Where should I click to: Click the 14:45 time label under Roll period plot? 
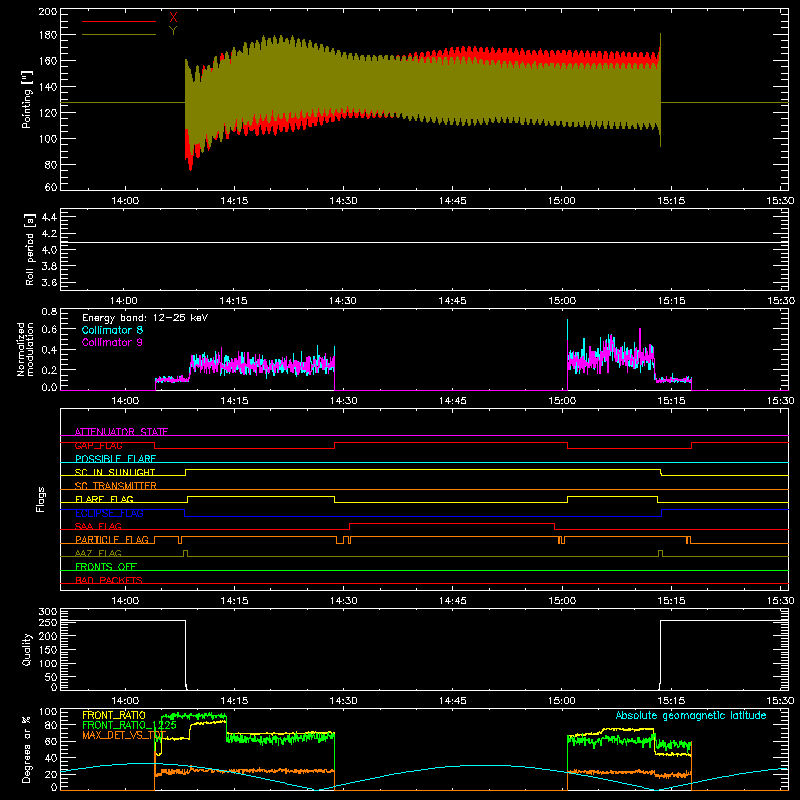pyautogui.click(x=453, y=301)
